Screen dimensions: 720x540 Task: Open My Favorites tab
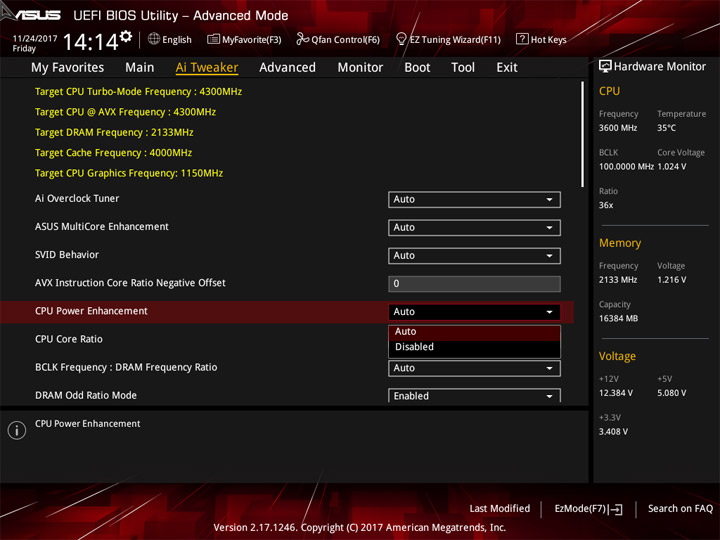point(68,68)
